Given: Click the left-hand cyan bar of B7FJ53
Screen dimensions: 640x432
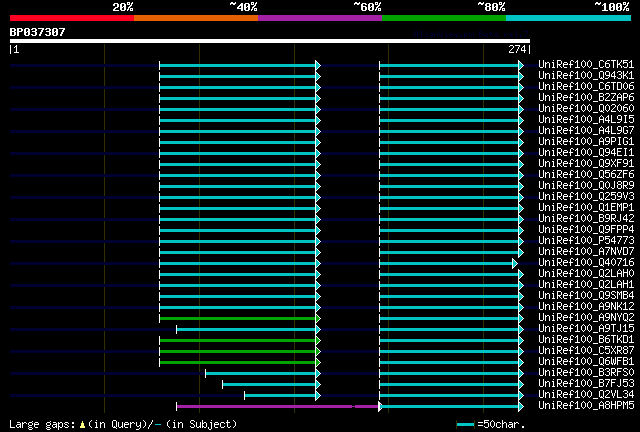Looking at the screenshot, I should [x=269, y=385].
